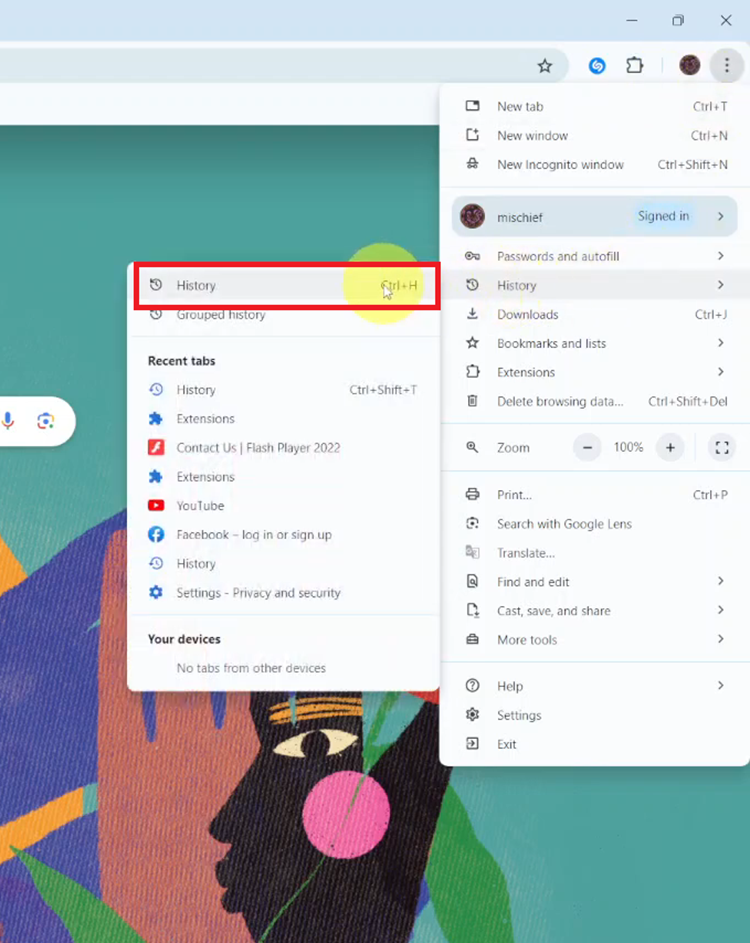Open Downloads from the menu
Screen dimensions: 750x943
click(x=595, y=314)
